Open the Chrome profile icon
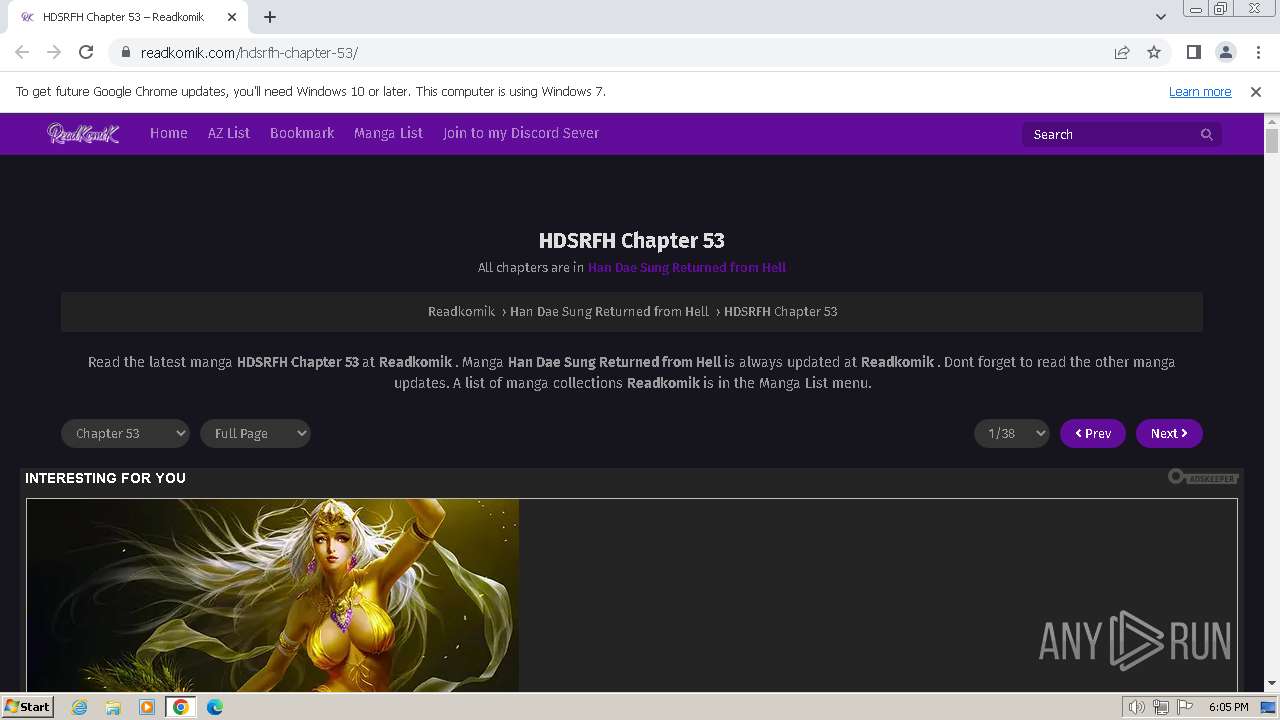This screenshot has height=720, width=1280. tap(1225, 52)
